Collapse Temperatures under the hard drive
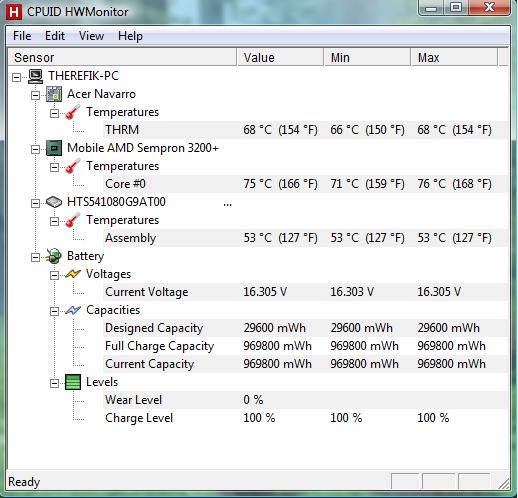Viewport: 518px width, 498px height. [x=54, y=222]
